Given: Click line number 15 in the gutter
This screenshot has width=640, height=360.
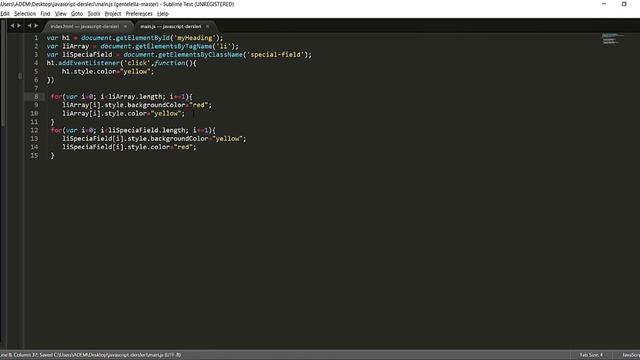Looking at the screenshot, I should pos(34,156).
